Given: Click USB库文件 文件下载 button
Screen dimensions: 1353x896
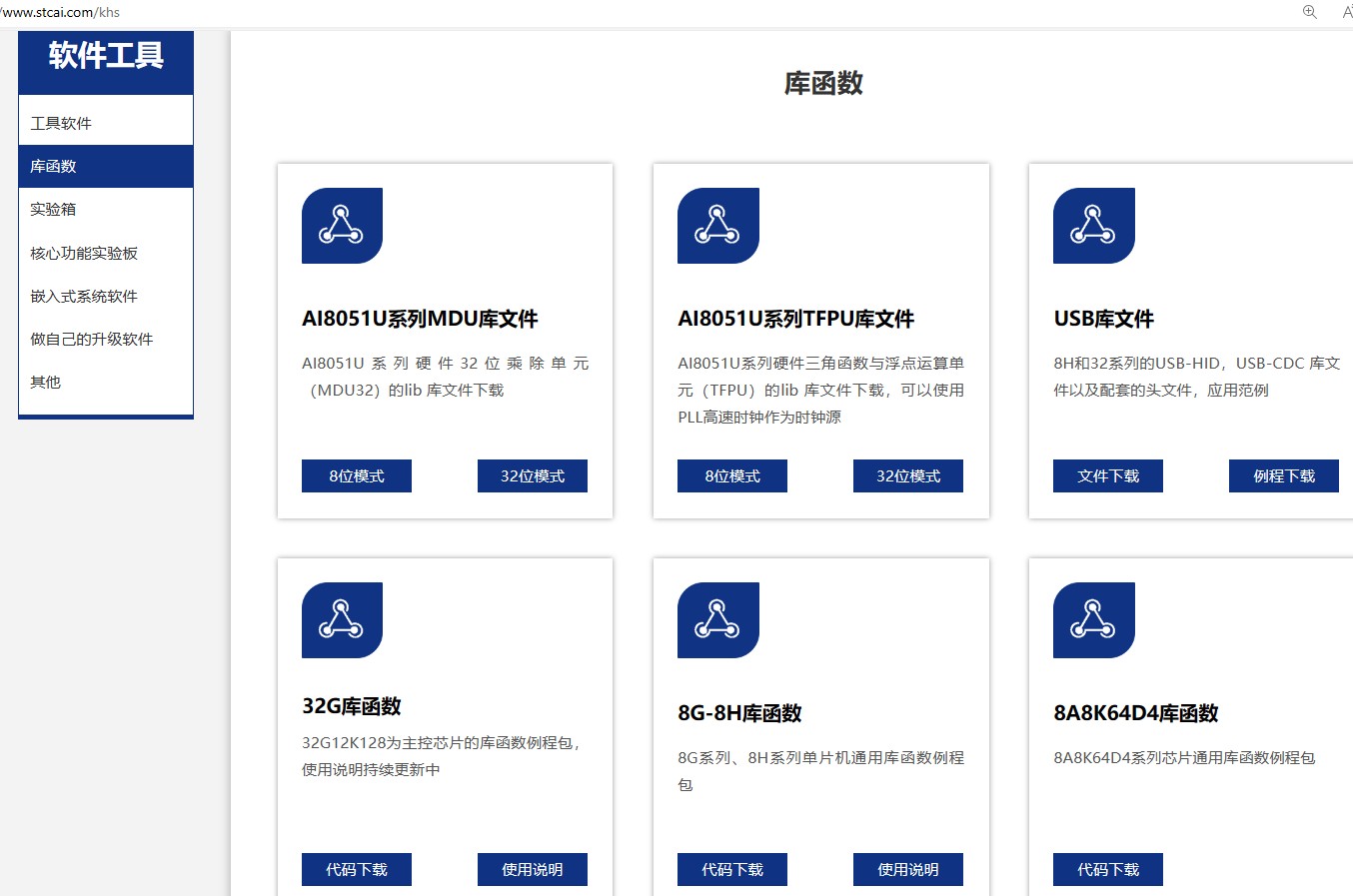Looking at the screenshot, I should (x=1108, y=475).
